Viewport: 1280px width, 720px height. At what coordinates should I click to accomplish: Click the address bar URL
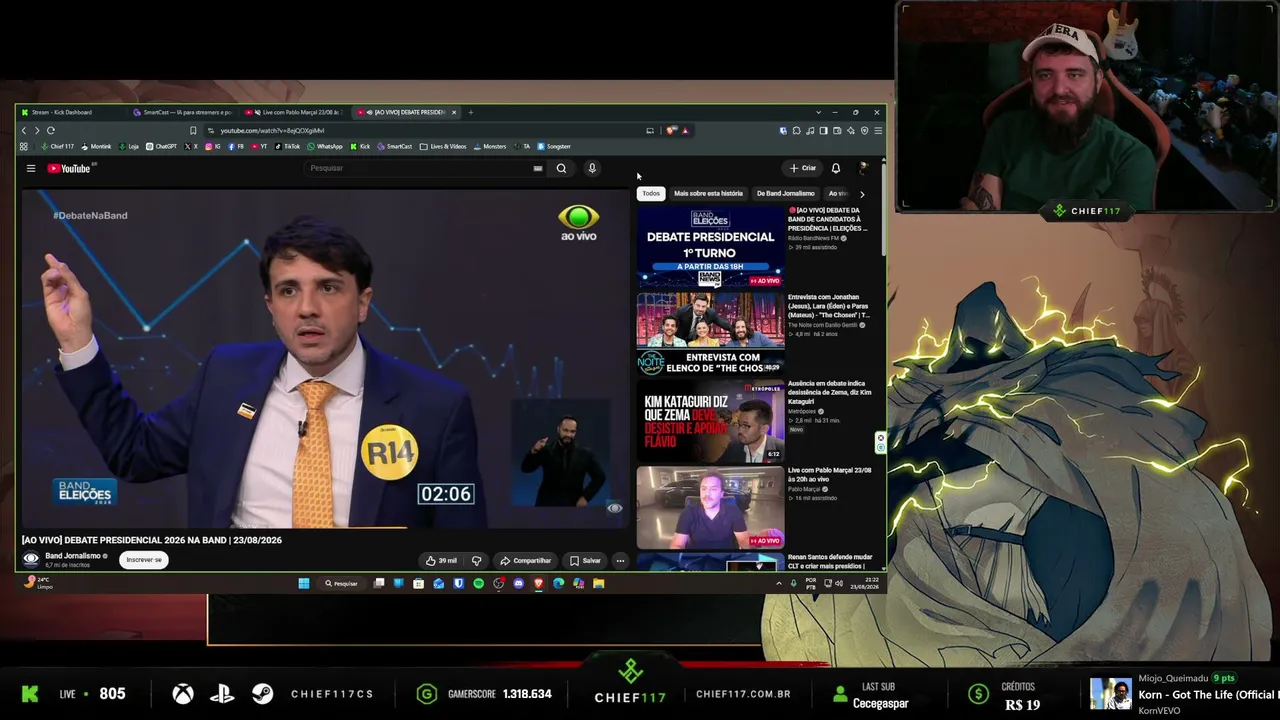click(272, 130)
